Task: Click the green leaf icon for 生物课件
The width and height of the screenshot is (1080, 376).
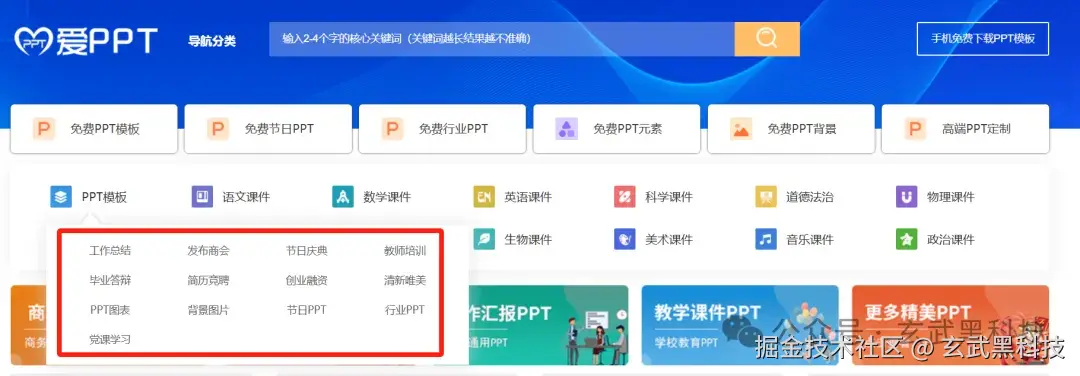Action: click(484, 240)
